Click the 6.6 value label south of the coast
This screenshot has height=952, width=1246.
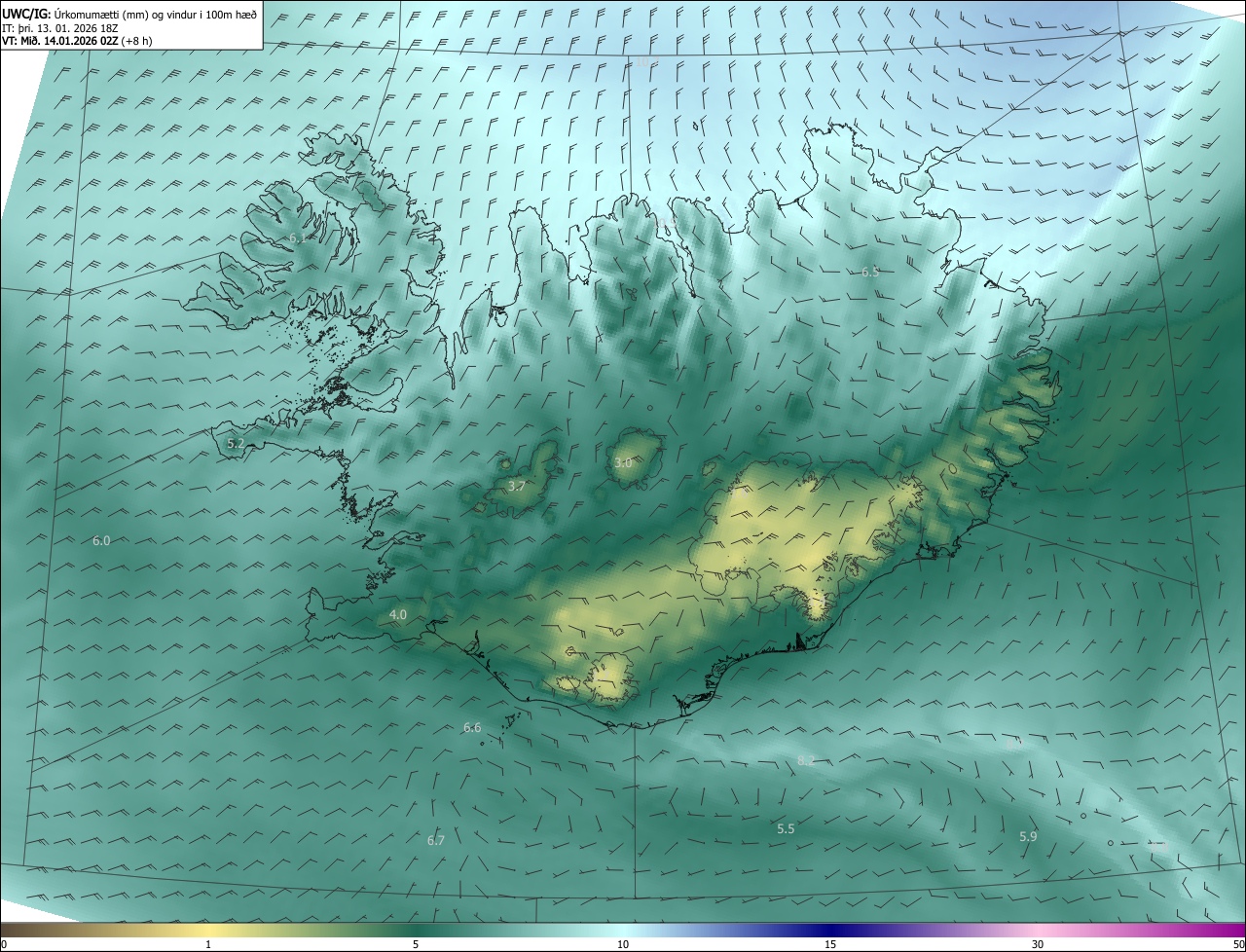pos(472,727)
